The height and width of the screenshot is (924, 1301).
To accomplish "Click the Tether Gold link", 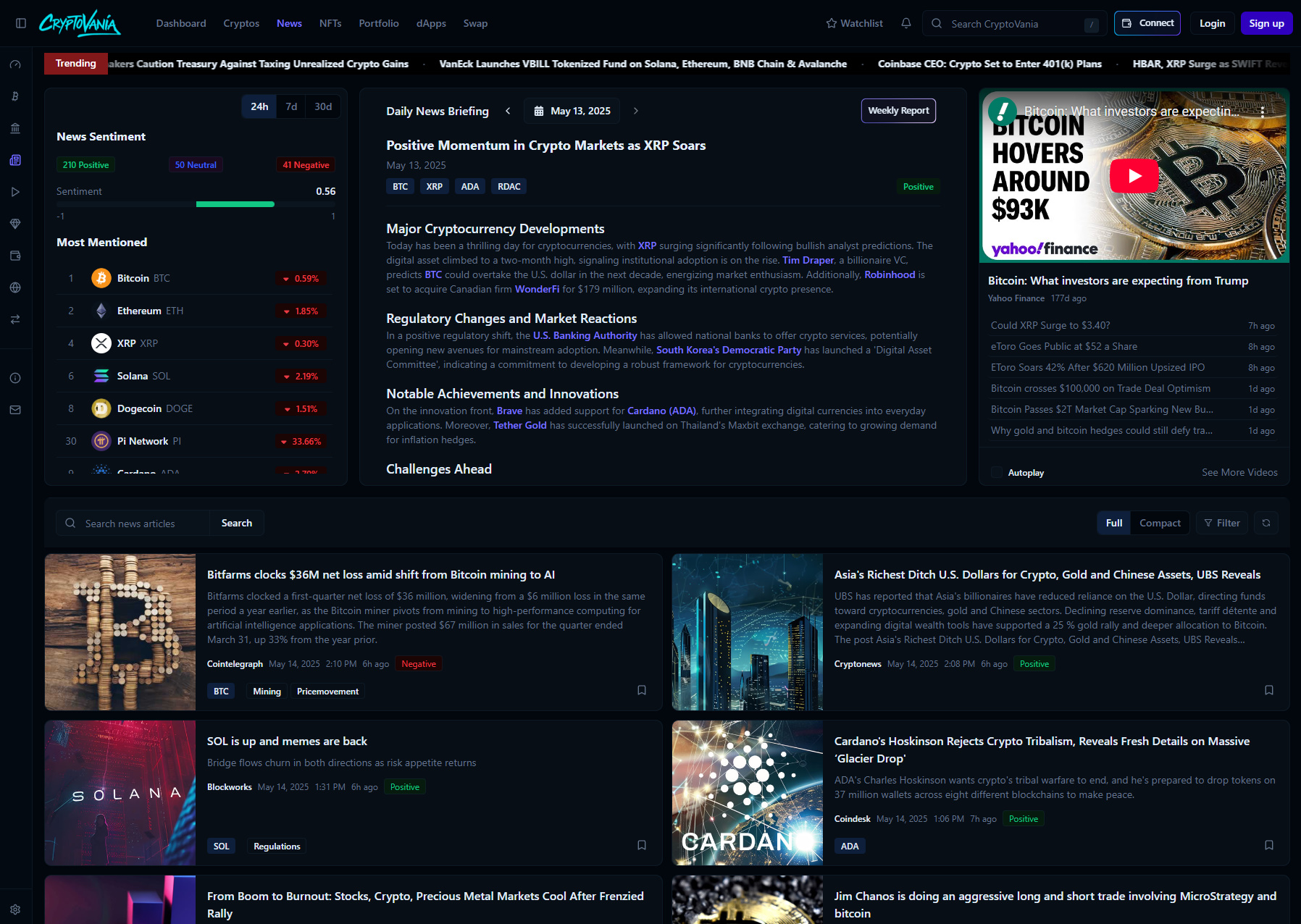I will 520,425.
